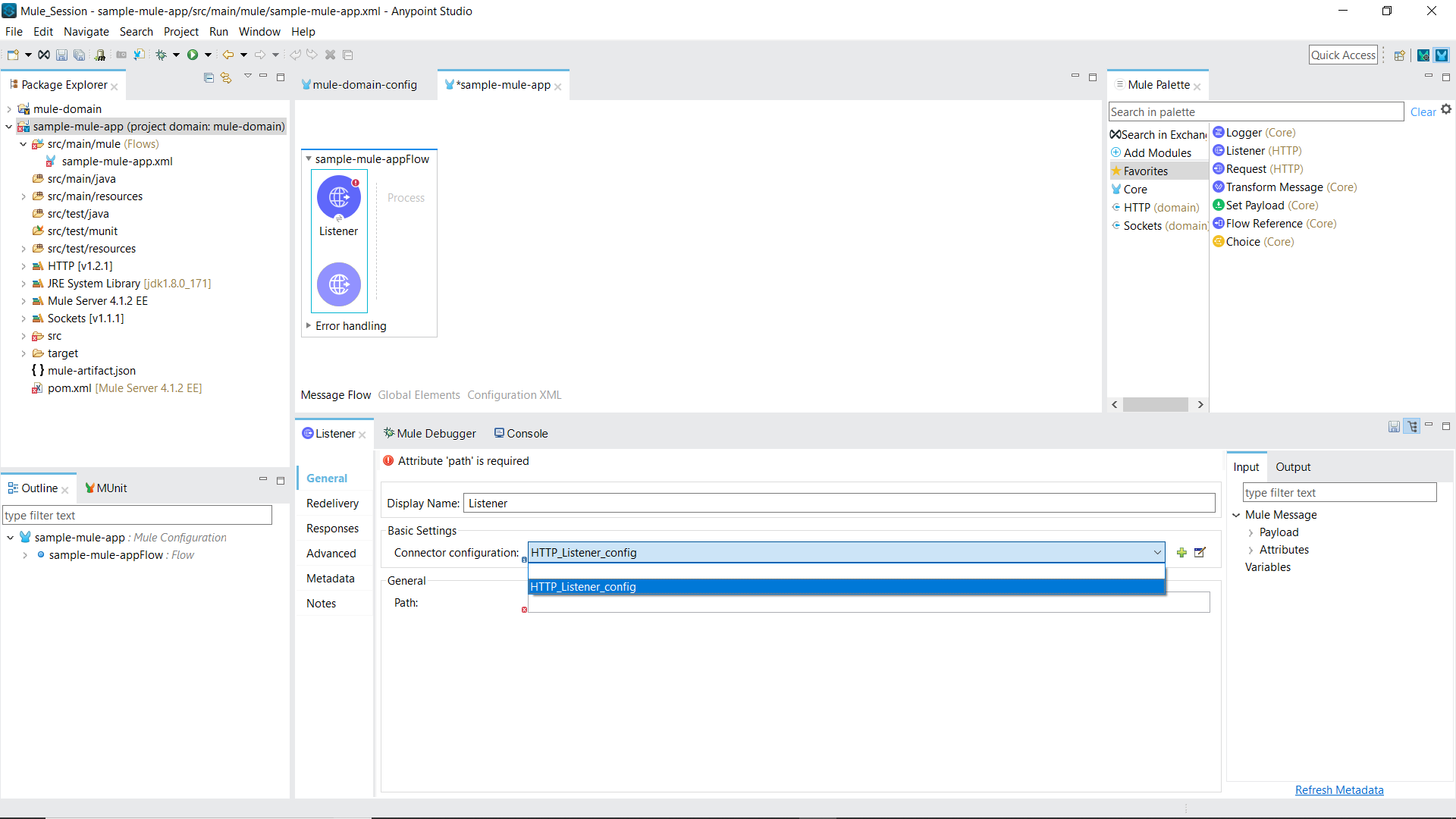Image resolution: width=1456 pixels, height=819 pixels.
Task: Open the Open Perspective icon
Action: [x=1400, y=55]
